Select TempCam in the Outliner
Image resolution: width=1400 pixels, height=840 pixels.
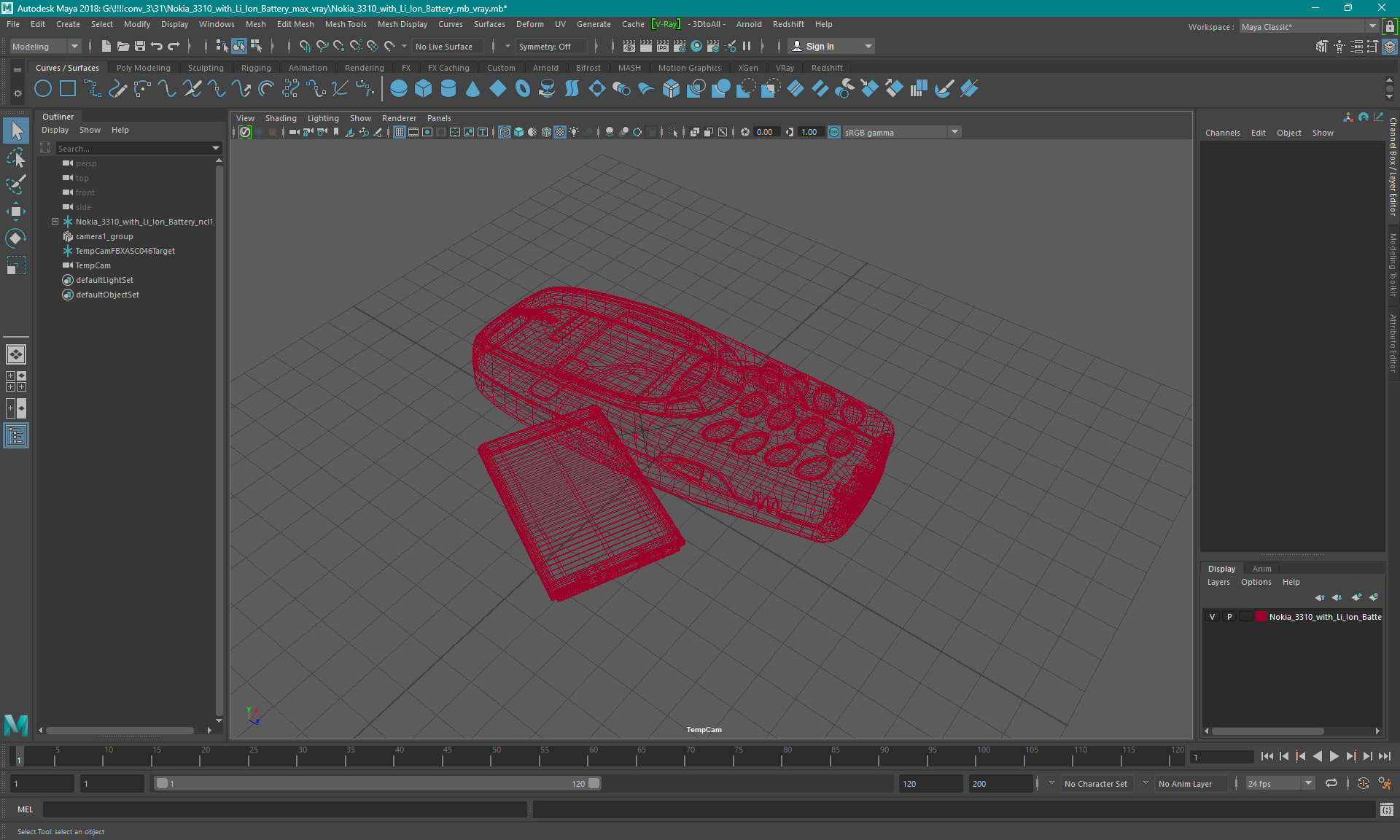(93, 265)
